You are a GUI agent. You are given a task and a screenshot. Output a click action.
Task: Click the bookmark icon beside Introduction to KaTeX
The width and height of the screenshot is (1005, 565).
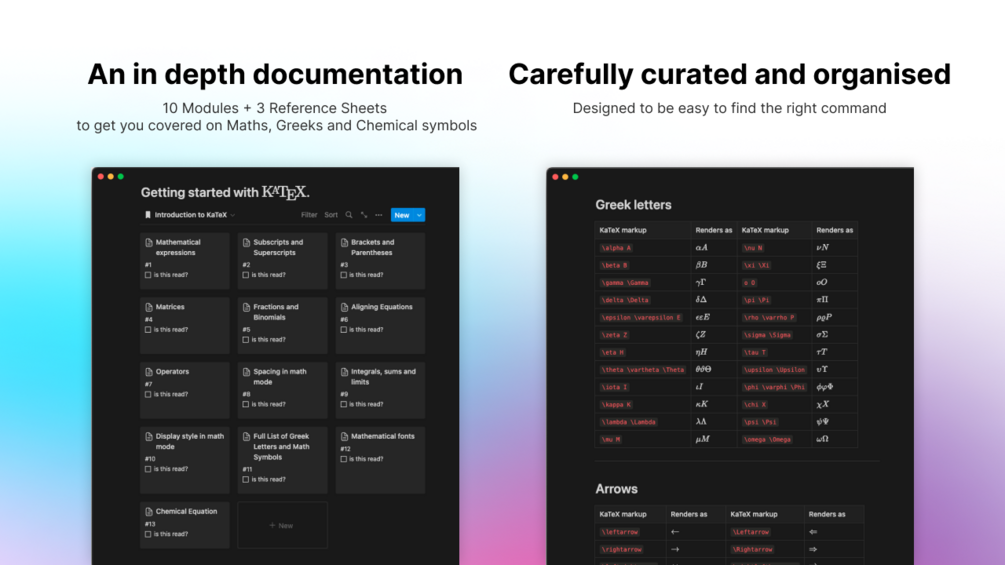[147, 215]
